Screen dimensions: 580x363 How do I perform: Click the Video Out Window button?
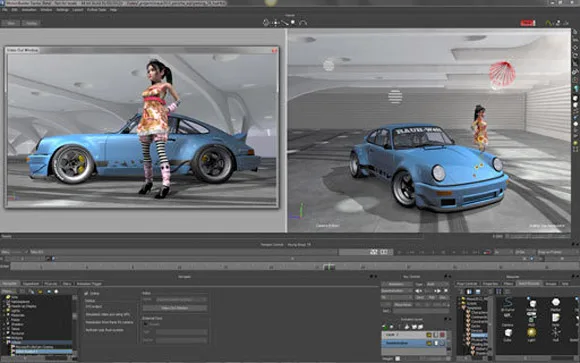coord(175,308)
